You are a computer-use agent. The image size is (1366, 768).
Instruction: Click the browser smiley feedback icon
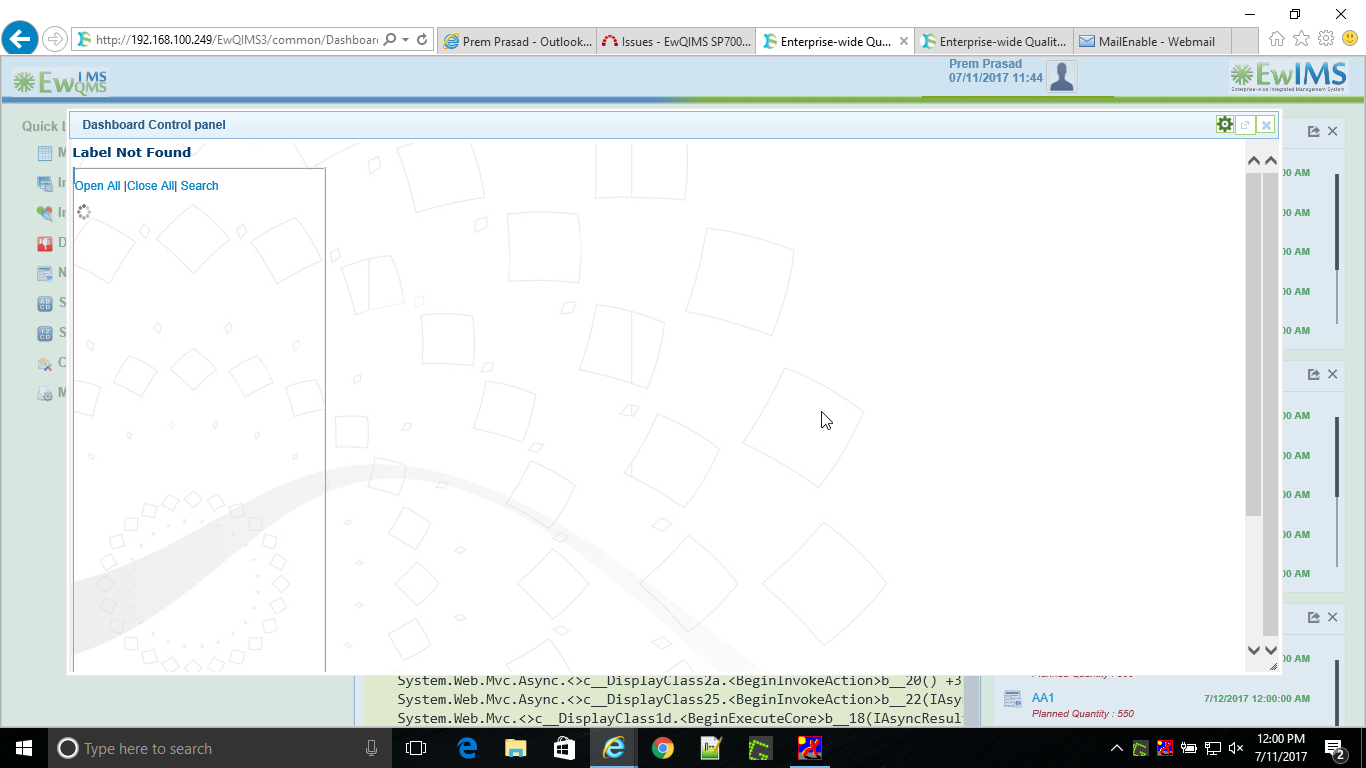coord(1350,39)
